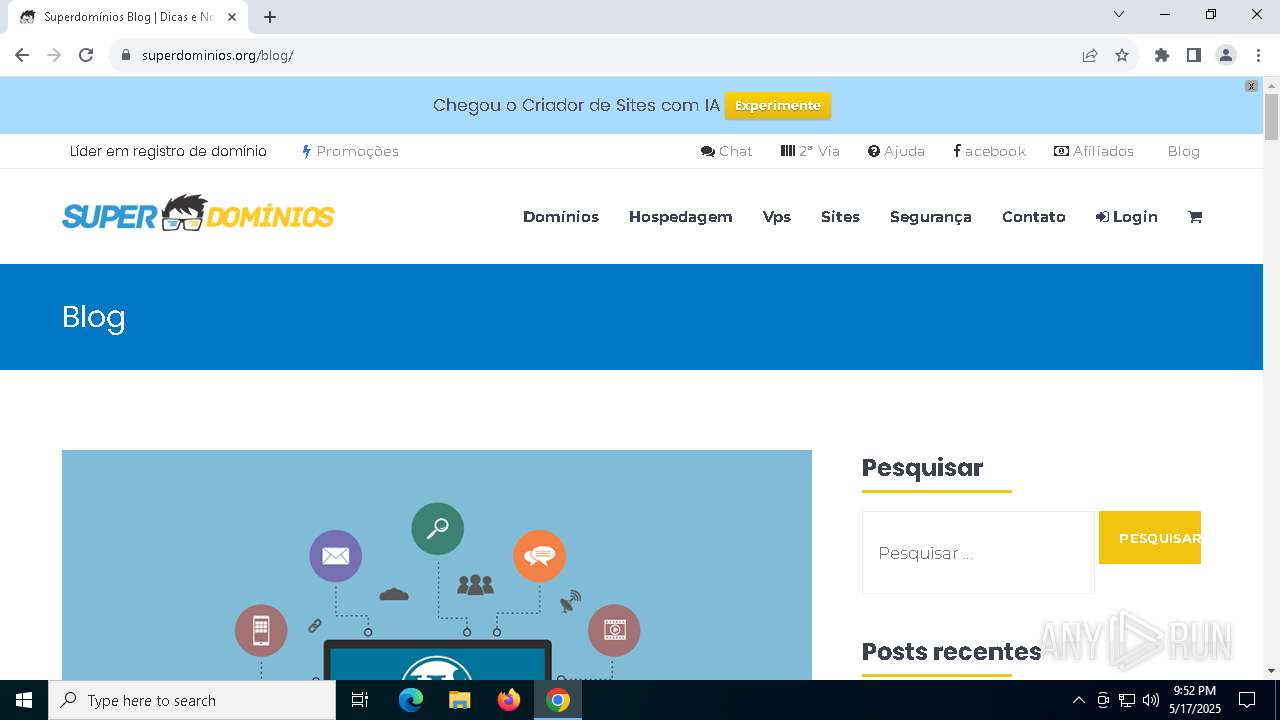
Task: Click the page vertical scrollbar thumb
Action: (1271, 118)
